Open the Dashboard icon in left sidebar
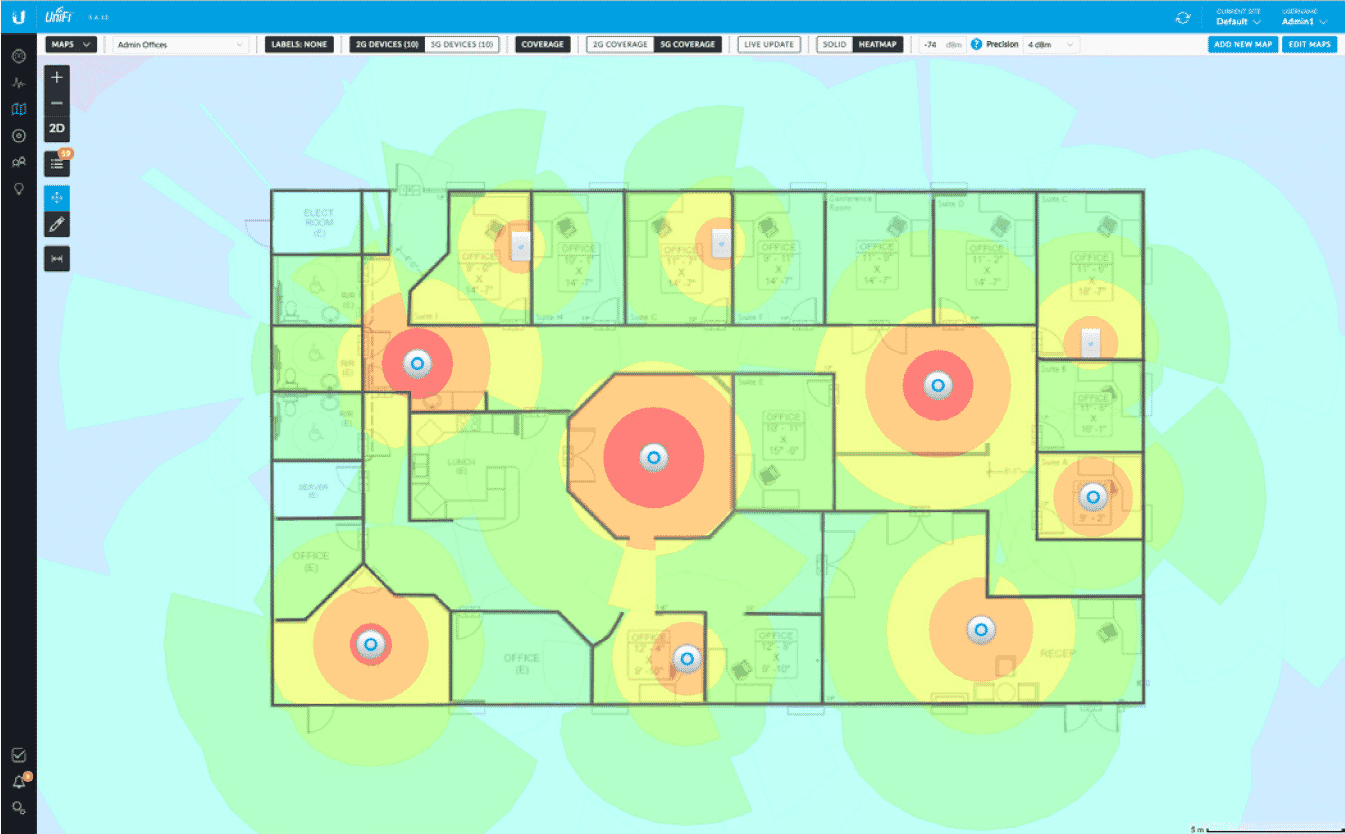The width and height of the screenshot is (1345, 834). 18,57
